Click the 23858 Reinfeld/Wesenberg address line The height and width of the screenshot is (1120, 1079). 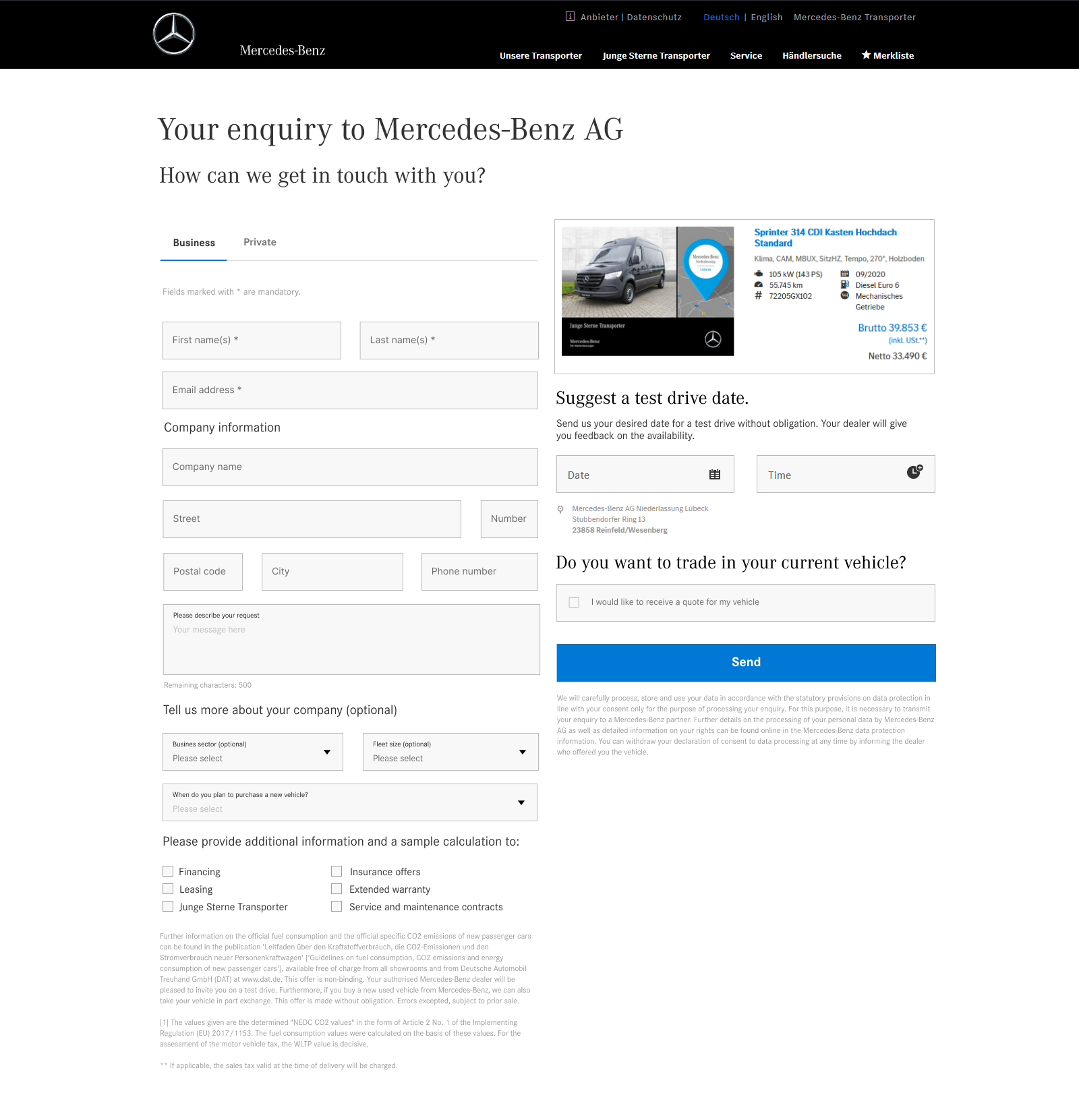point(620,530)
